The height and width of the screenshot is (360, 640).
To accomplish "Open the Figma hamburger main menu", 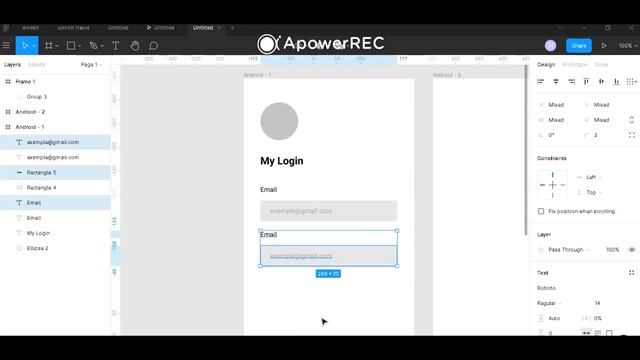I will 6,45.
